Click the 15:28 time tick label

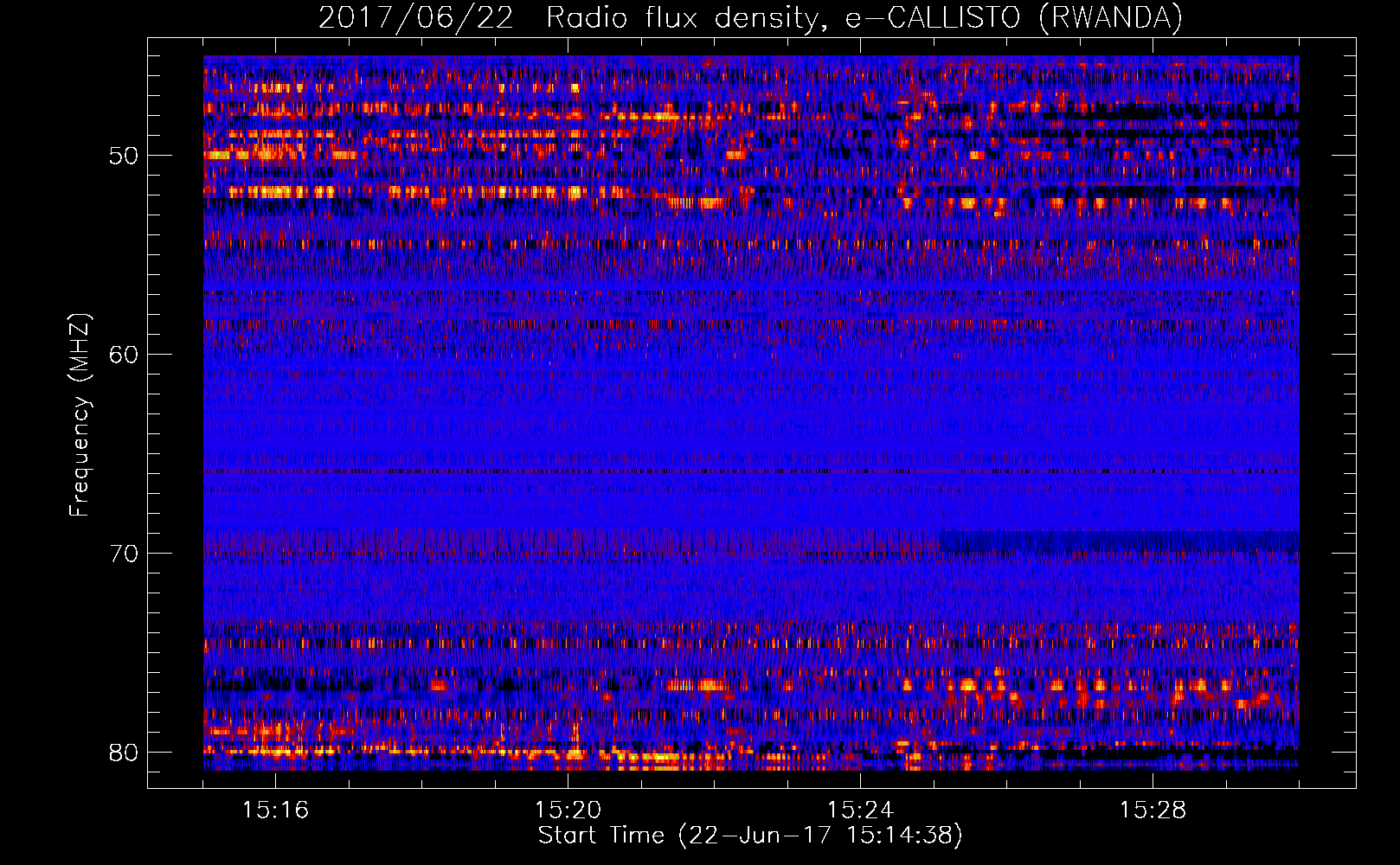(1153, 811)
